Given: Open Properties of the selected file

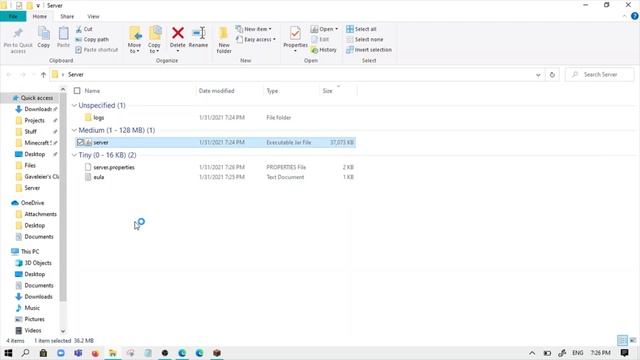Looking at the screenshot, I should [x=295, y=39].
